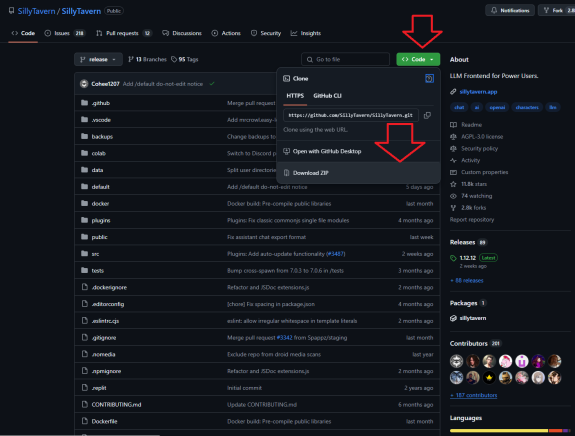This screenshot has height=436, width=575.
Task: Open the .dockerignore file
Action: point(109,287)
